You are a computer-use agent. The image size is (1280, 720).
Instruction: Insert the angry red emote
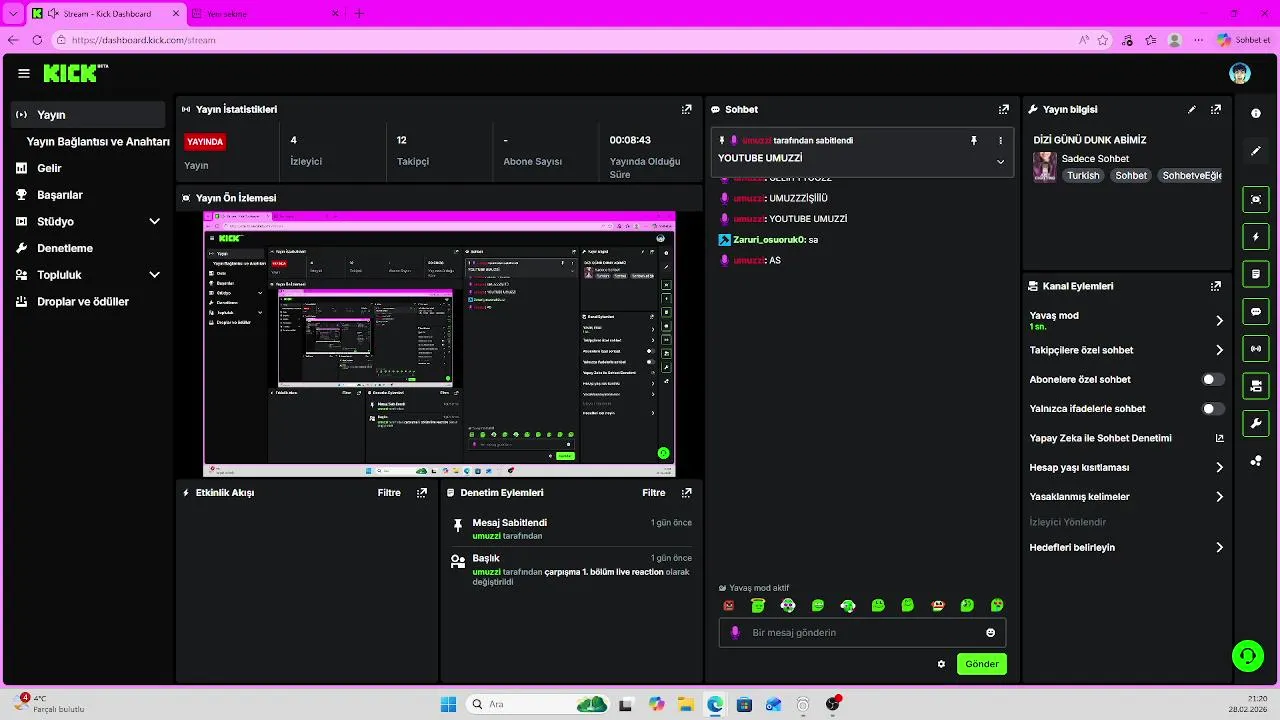[729, 605]
